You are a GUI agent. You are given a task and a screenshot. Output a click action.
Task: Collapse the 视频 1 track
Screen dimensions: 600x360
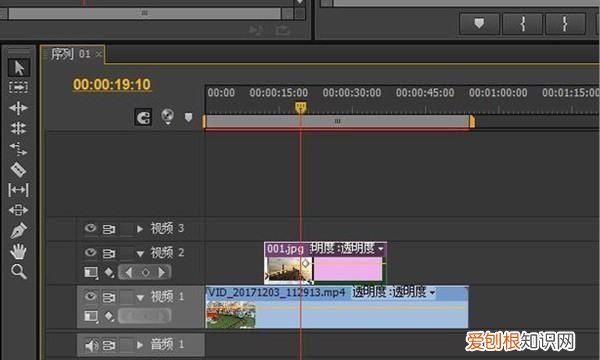pos(140,297)
